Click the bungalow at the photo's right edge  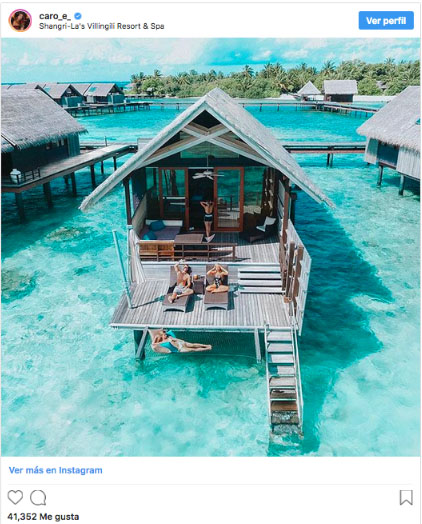(391, 137)
